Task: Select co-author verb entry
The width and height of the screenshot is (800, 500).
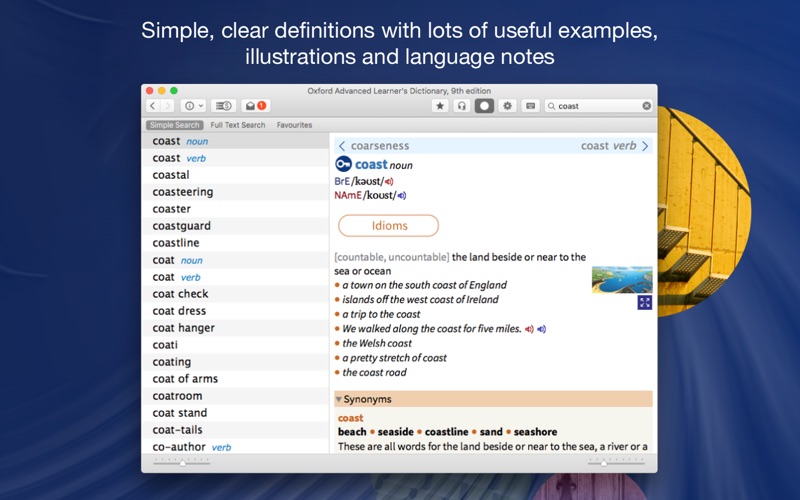Action: tap(235, 447)
